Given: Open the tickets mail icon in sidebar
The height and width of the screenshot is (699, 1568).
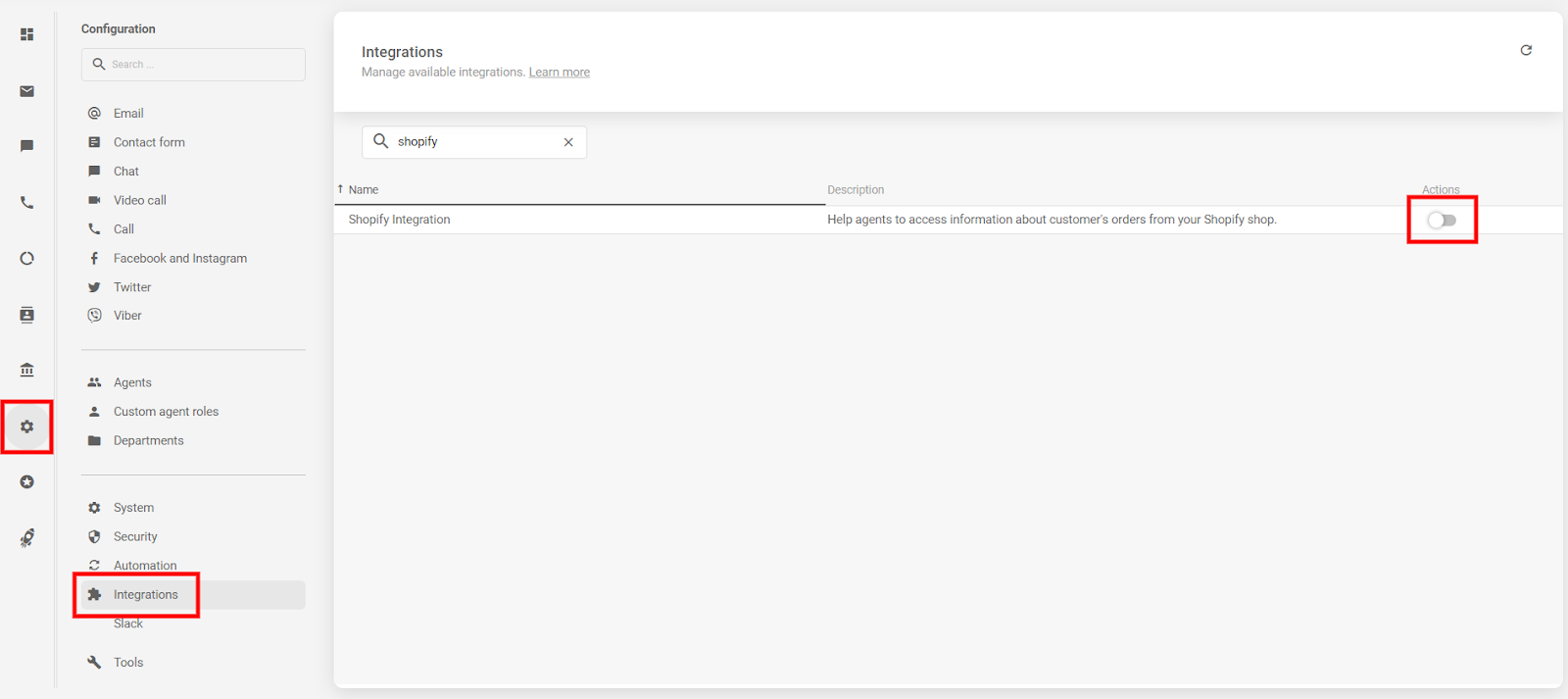Looking at the screenshot, I should tap(27, 91).
